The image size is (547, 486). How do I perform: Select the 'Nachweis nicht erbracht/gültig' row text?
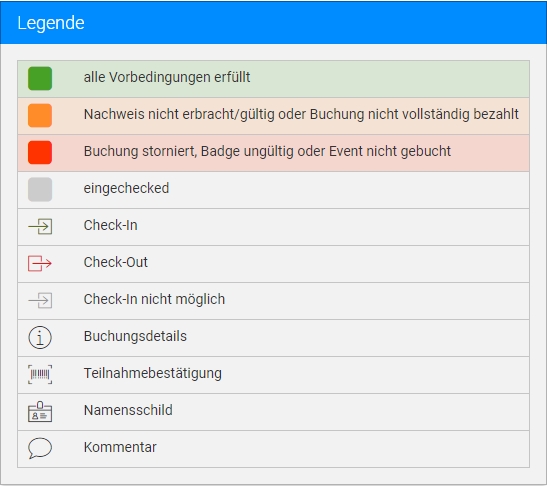tap(301, 114)
